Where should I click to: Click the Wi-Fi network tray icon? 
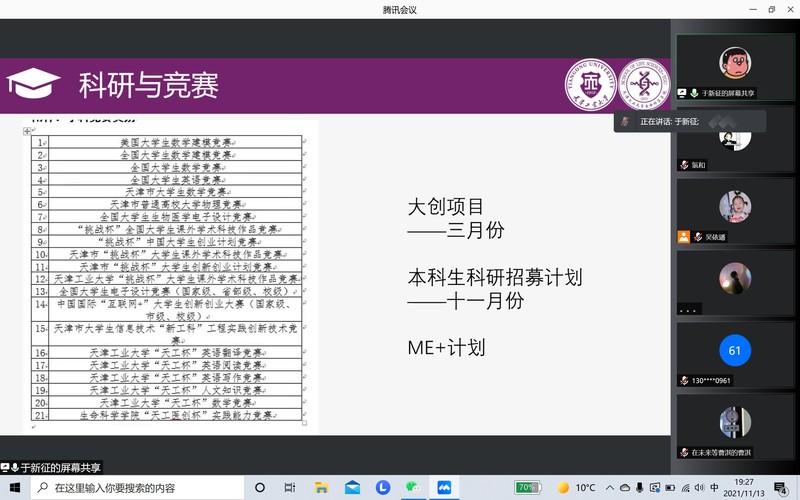(685, 488)
